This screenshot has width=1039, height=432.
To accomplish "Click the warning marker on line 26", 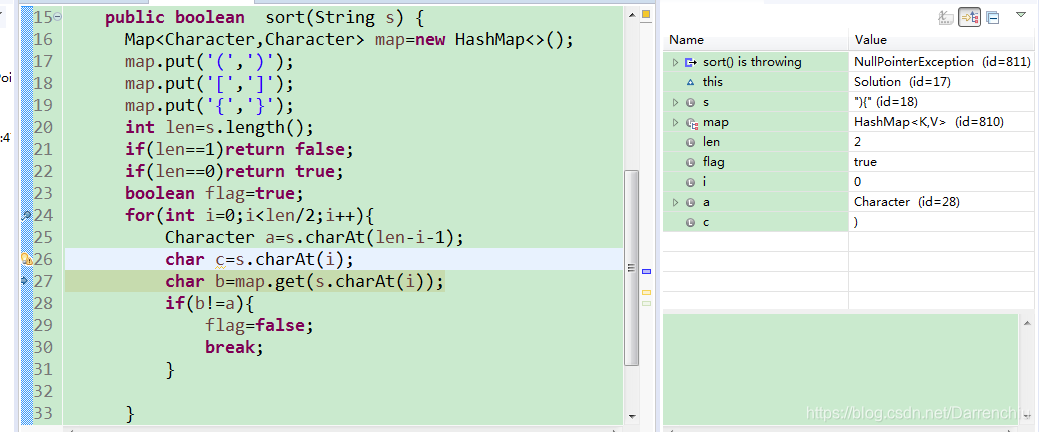I will click(x=27, y=259).
